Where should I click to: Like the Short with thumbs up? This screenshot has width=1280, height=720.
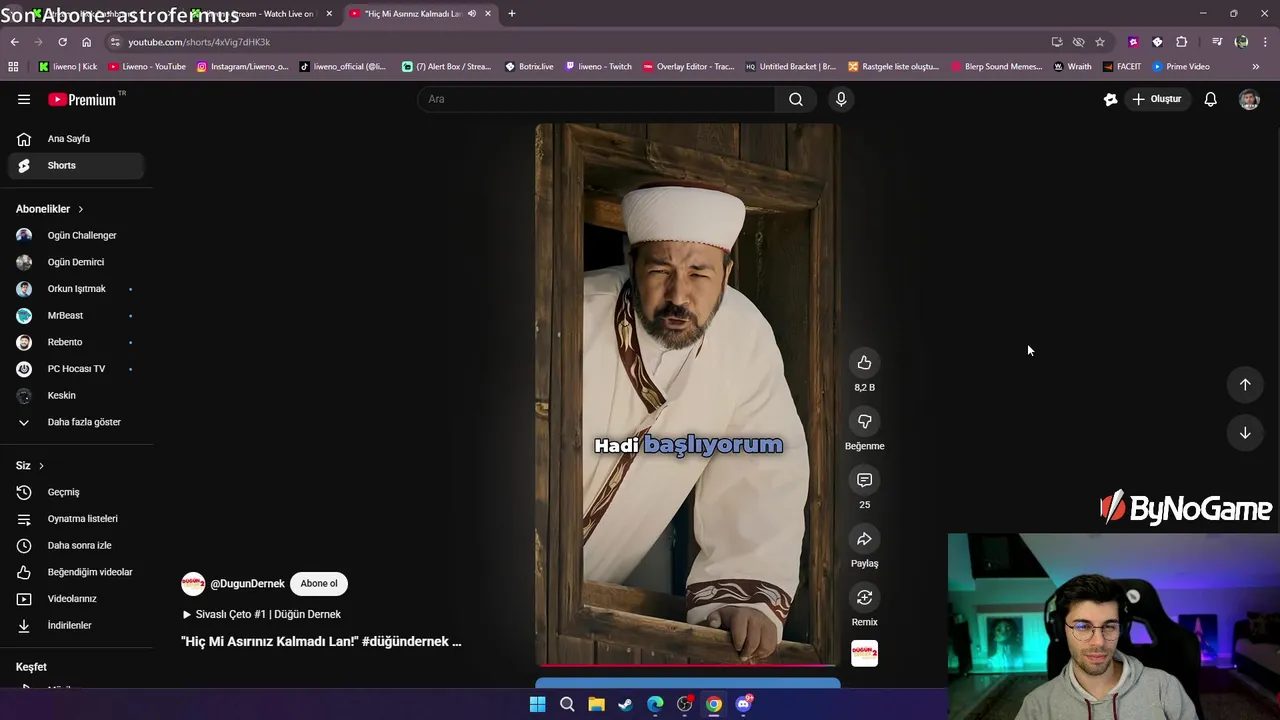pos(864,363)
